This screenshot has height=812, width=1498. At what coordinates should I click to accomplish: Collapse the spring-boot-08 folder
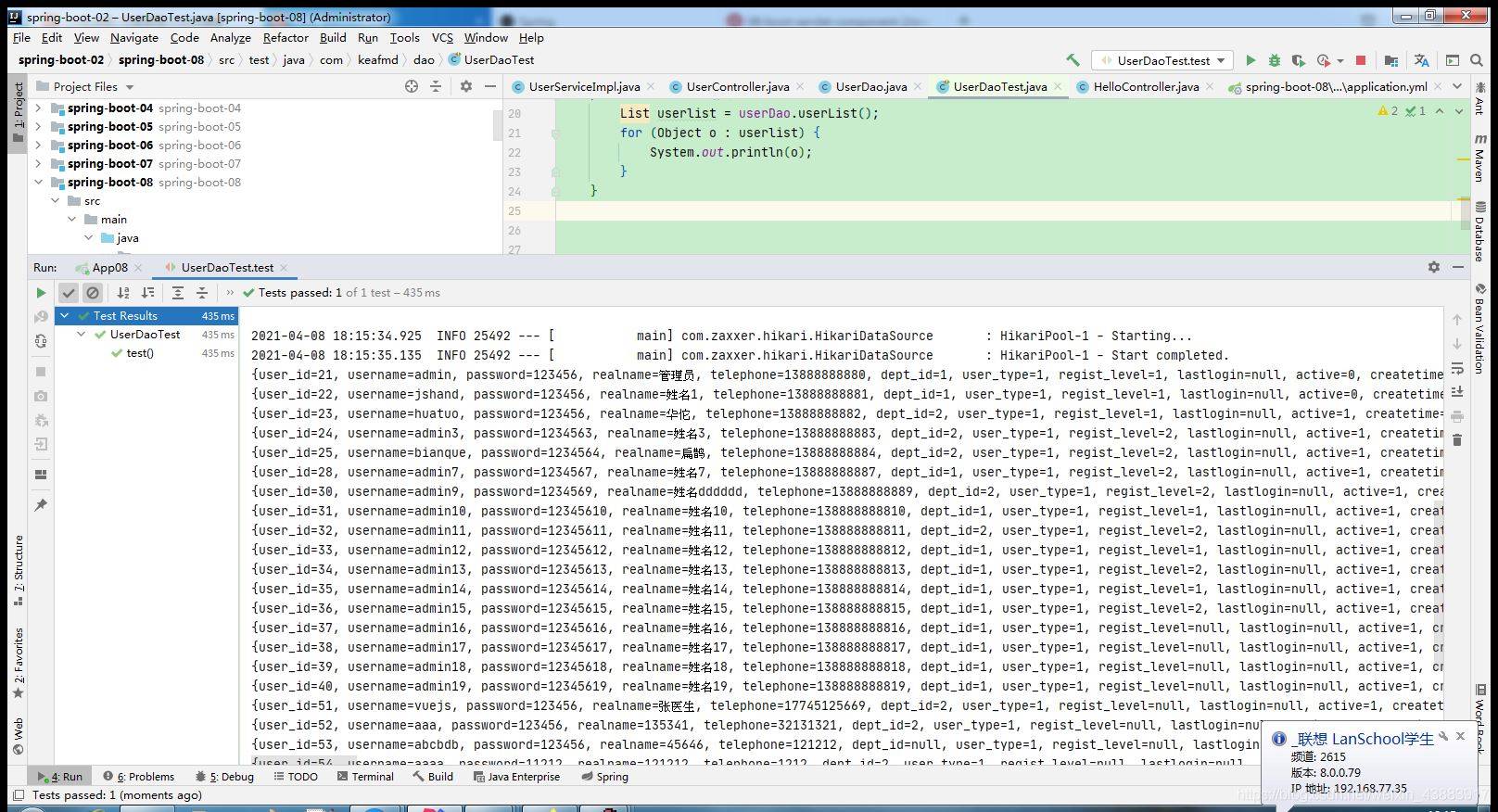(38, 183)
